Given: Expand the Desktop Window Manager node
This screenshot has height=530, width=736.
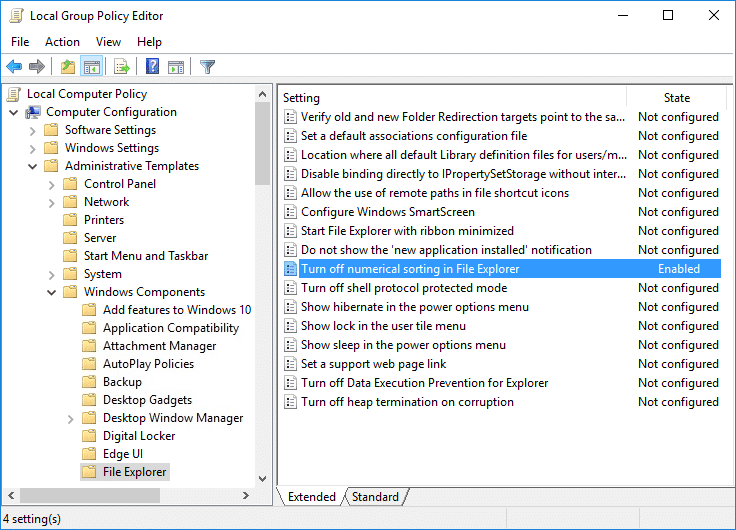Looking at the screenshot, I should point(70,419).
